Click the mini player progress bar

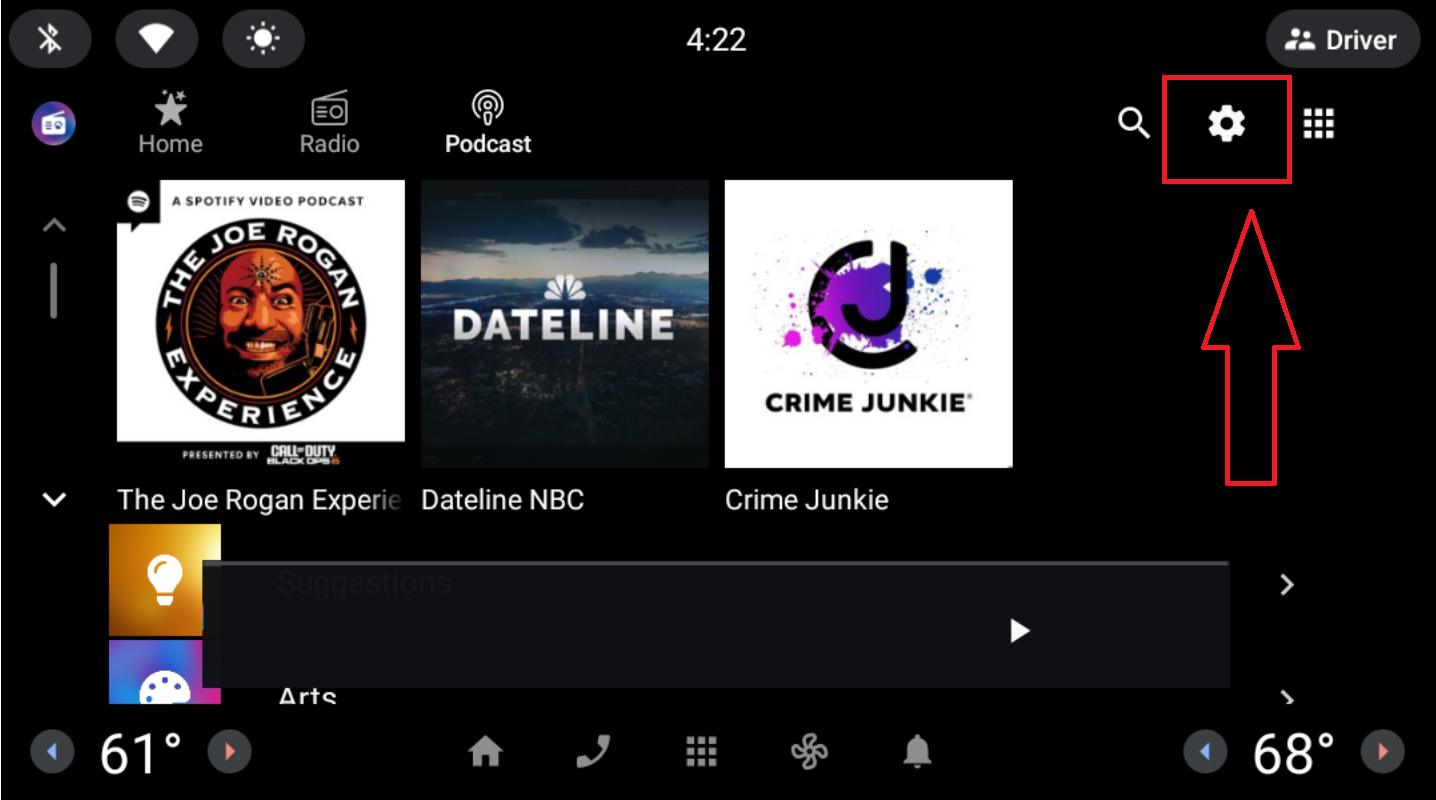pos(715,563)
